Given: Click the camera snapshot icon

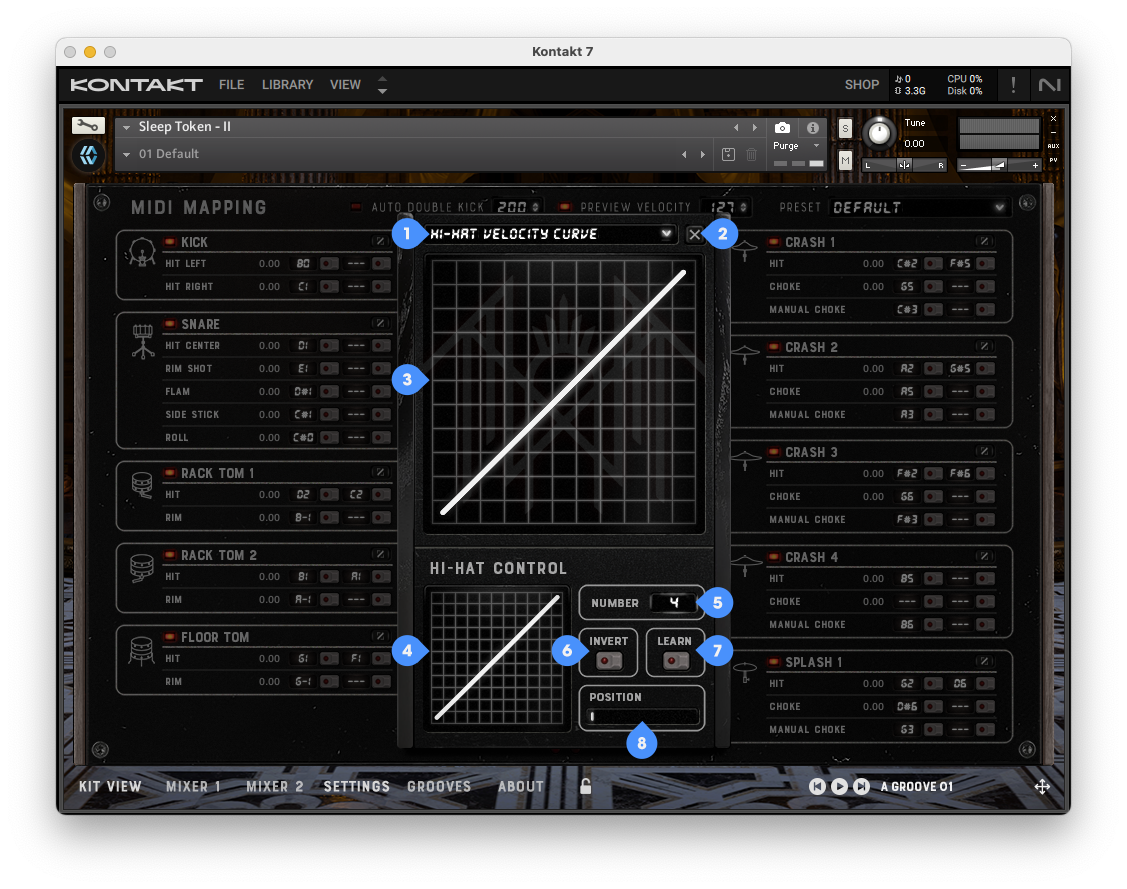Looking at the screenshot, I should 782,128.
